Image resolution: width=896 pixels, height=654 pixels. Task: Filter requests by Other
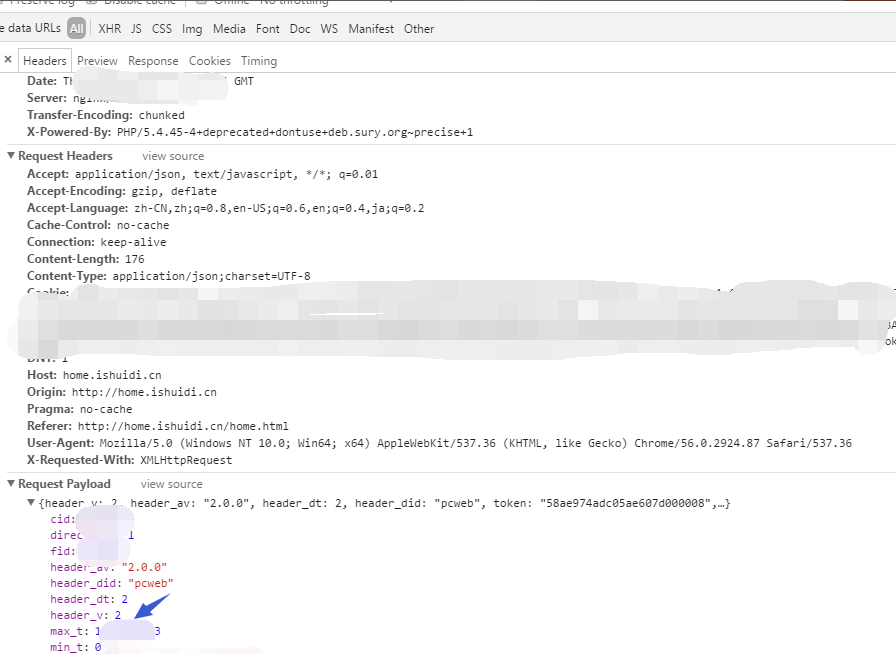tap(419, 29)
